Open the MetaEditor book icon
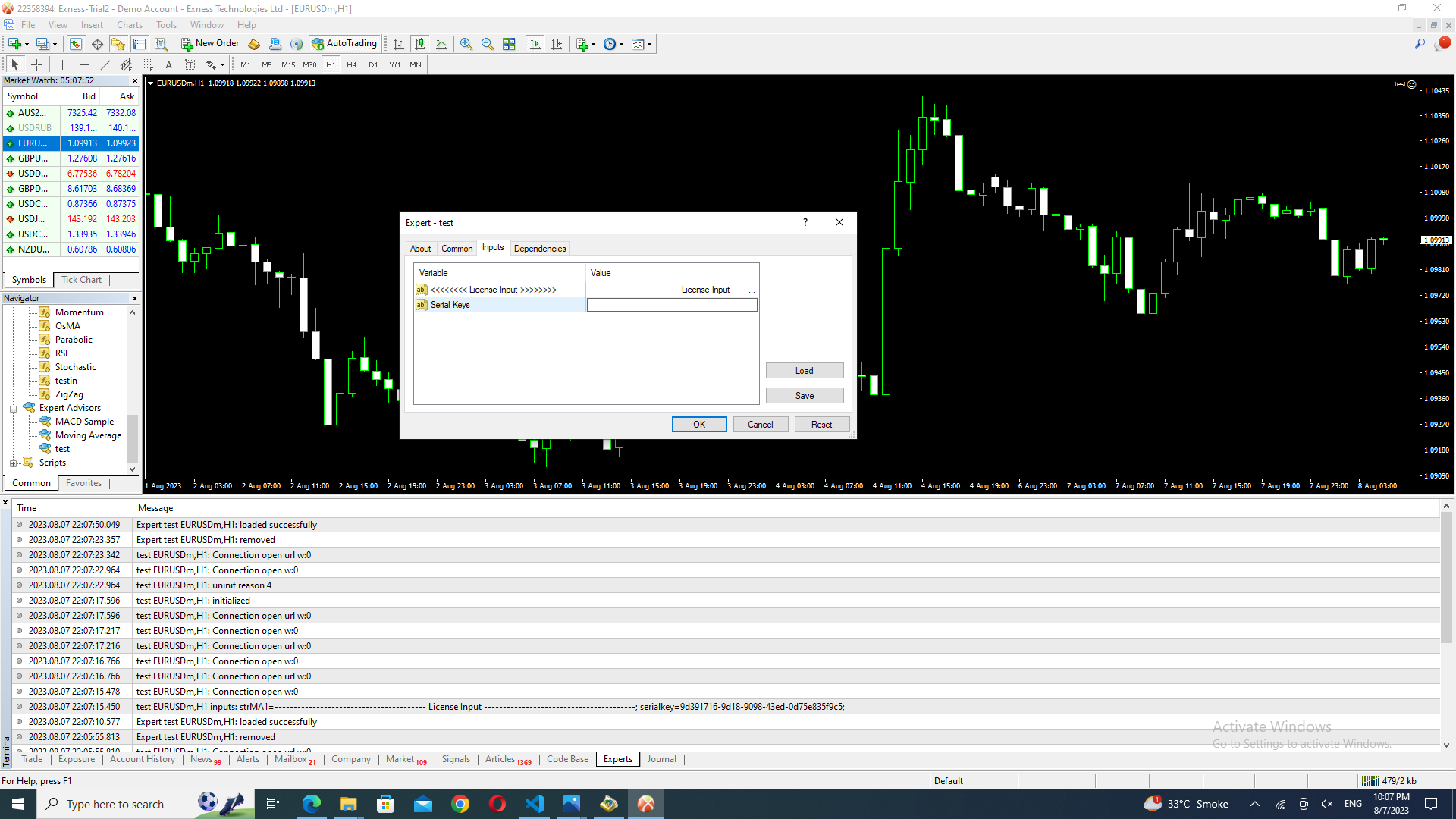Screen dimensions: 1456x819 pos(254,44)
